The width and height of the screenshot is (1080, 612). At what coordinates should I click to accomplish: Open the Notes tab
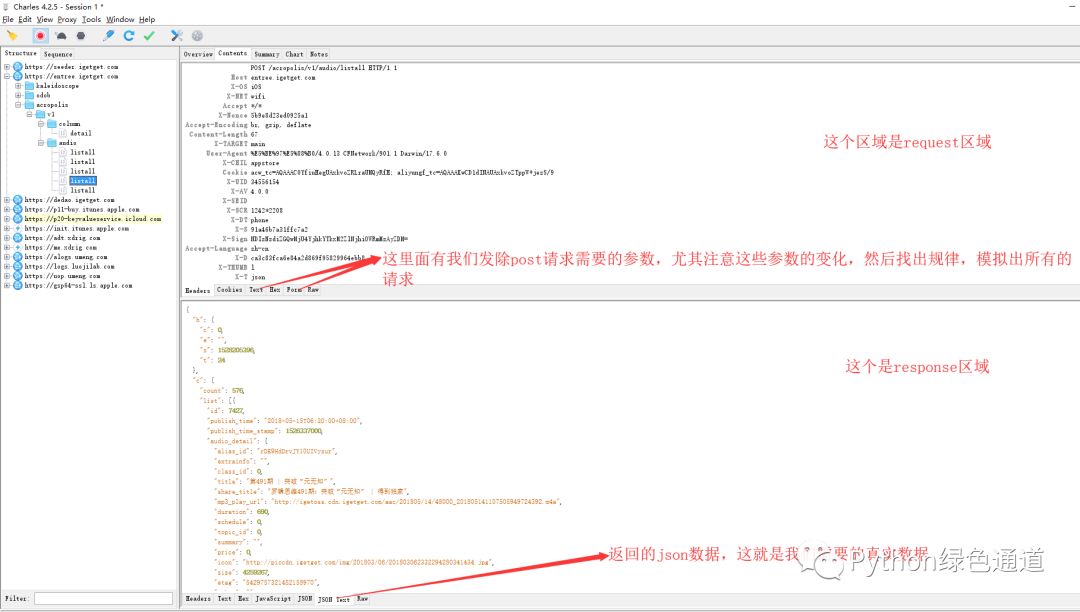click(318, 54)
